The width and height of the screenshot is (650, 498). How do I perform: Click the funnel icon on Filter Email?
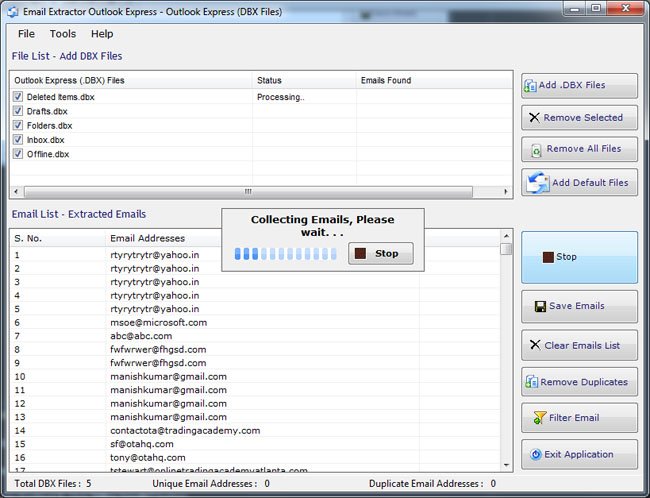coord(540,418)
